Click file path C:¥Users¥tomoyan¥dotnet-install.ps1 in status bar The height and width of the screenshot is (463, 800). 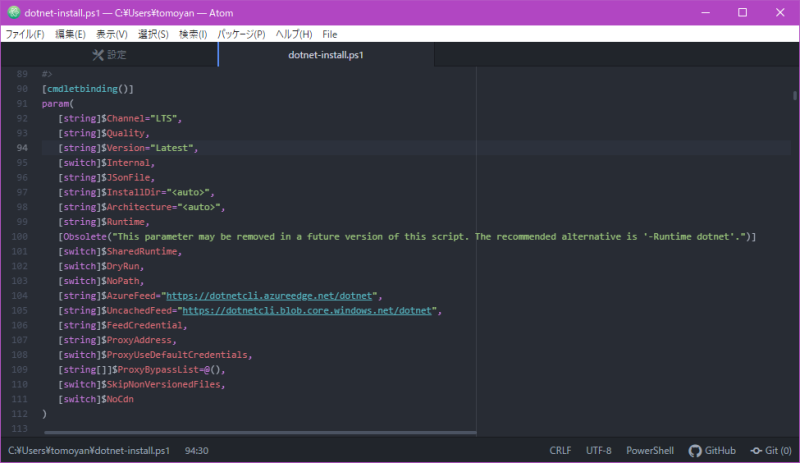pyautogui.click(x=89, y=451)
